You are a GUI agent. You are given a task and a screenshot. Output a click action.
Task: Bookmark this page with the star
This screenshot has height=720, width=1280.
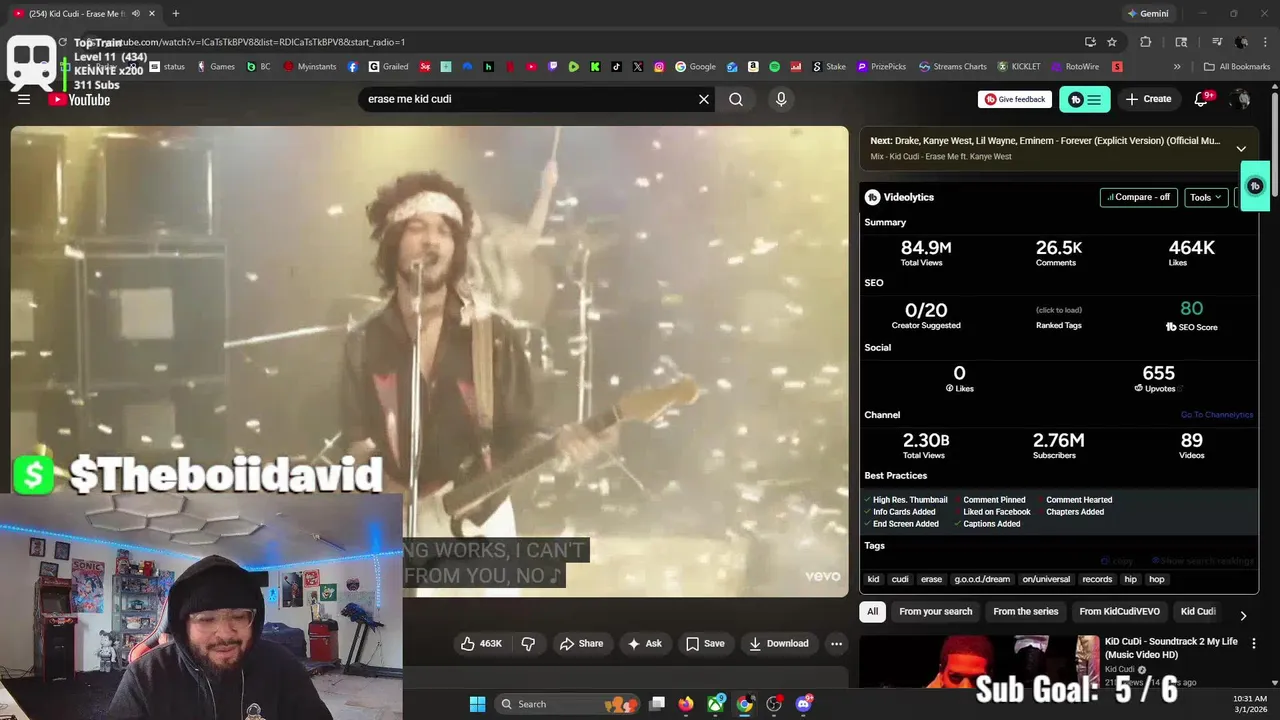click(x=1112, y=42)
